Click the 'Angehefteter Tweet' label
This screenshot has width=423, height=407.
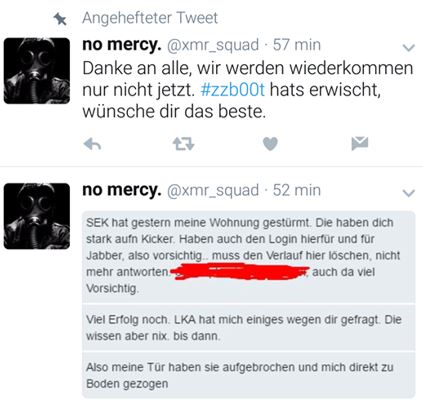click(150, 18)
